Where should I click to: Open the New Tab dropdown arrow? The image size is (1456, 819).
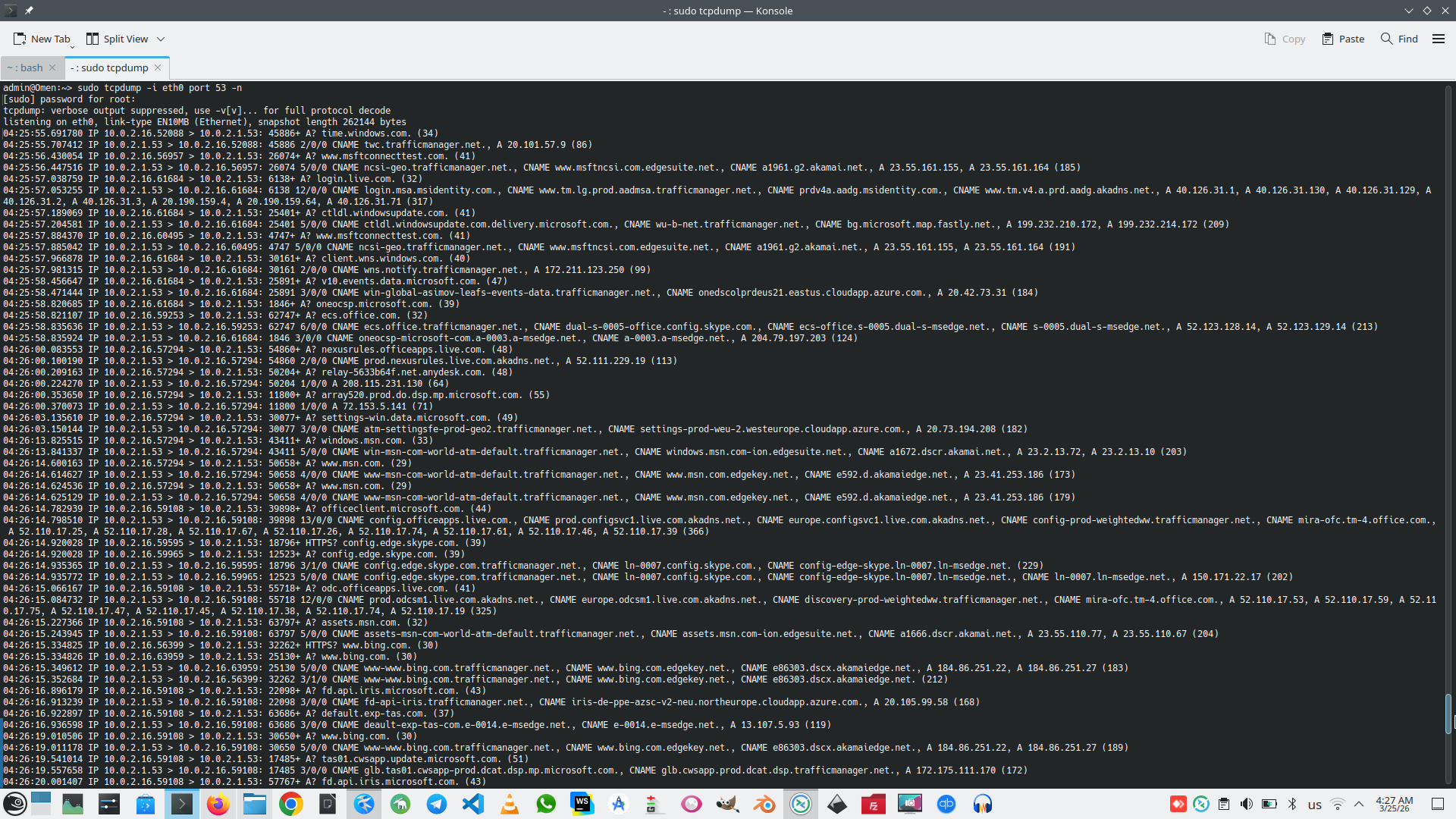pos(73,47)
